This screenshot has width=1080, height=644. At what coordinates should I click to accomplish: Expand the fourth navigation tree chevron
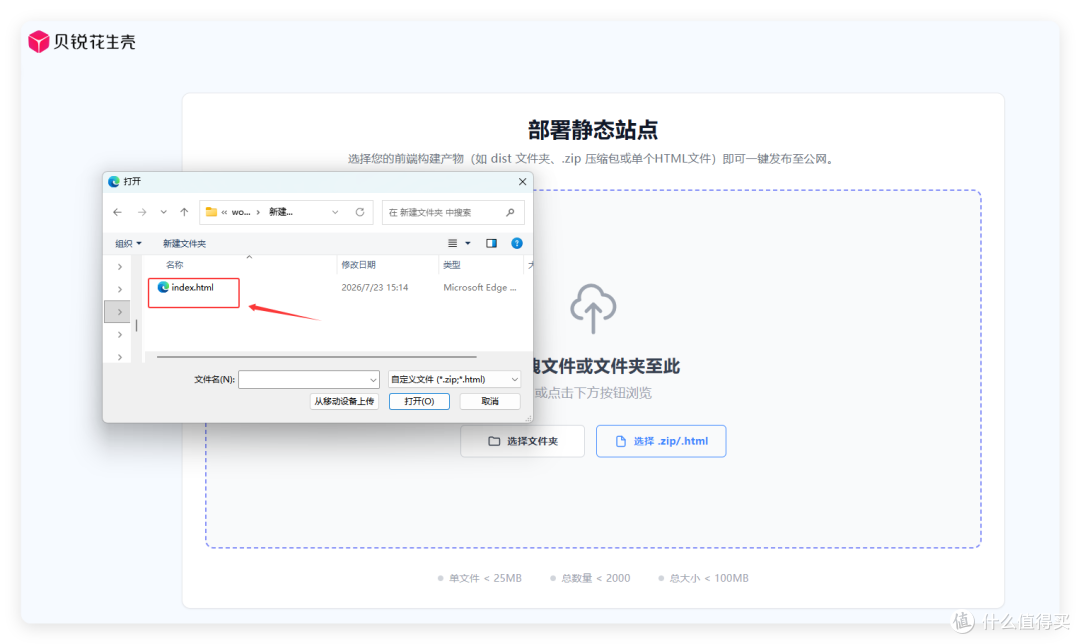click(120, 335)
